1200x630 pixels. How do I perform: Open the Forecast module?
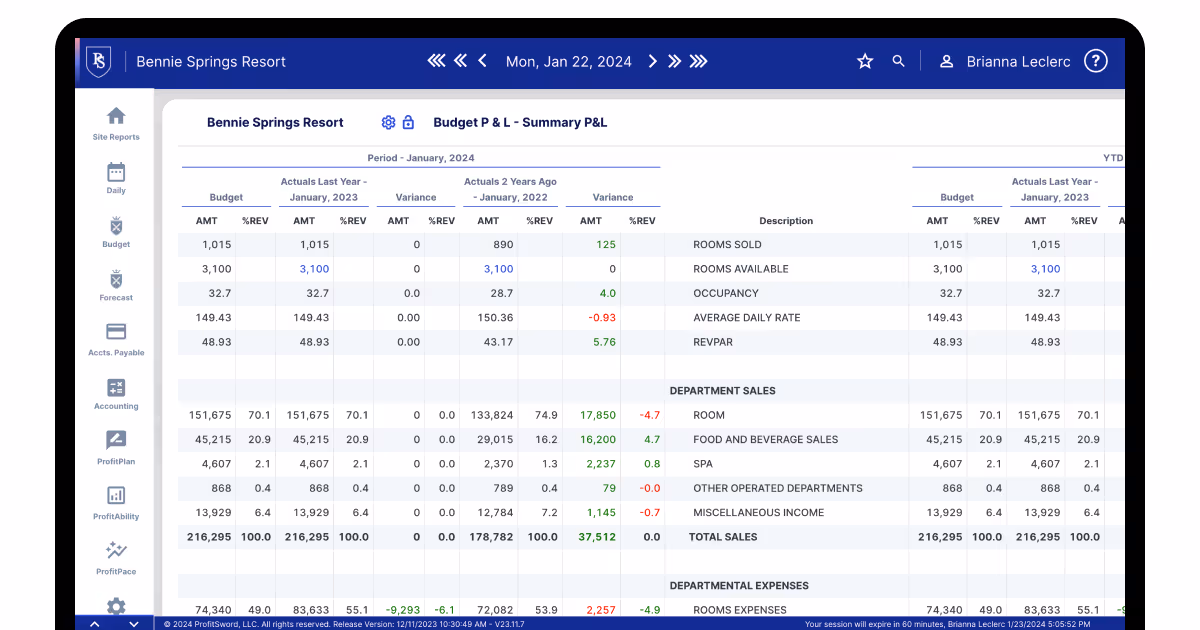pos(116,284)
